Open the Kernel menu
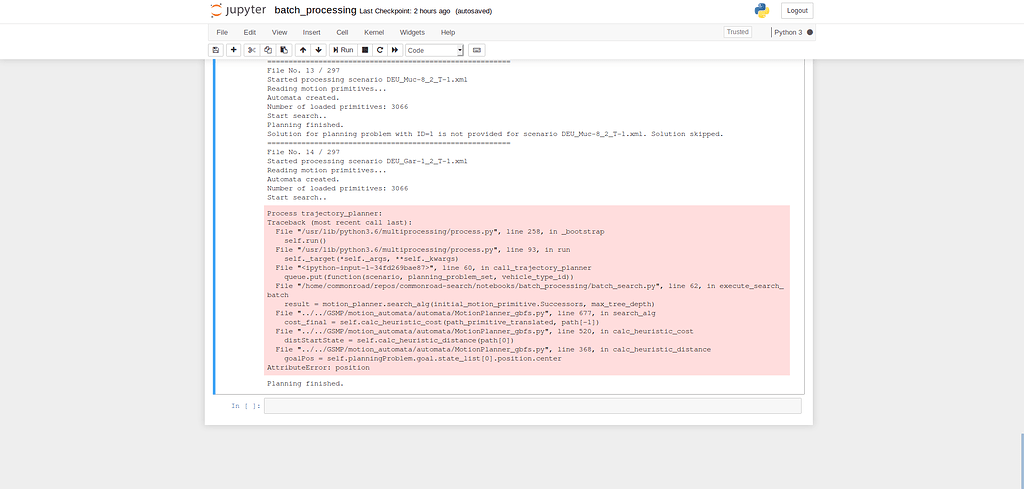This screenshot has height=489, width=1024. 373,32
